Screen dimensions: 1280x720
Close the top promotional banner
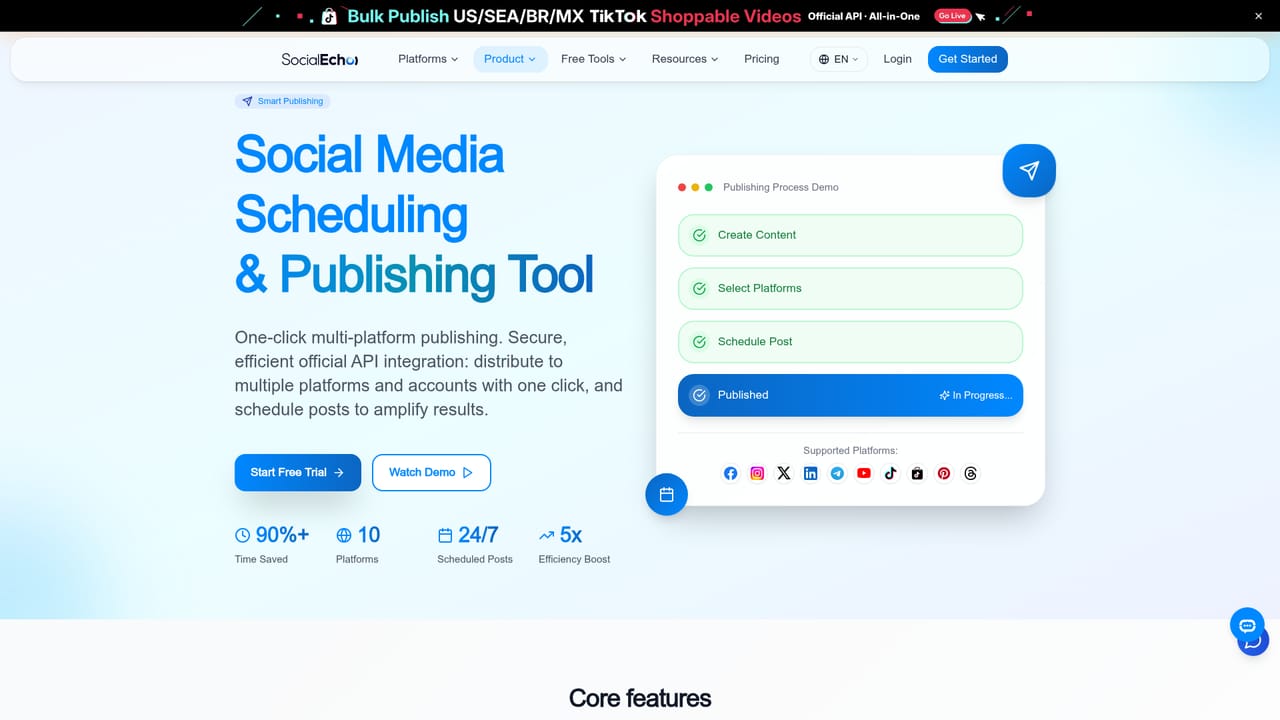click(1259, 16)
